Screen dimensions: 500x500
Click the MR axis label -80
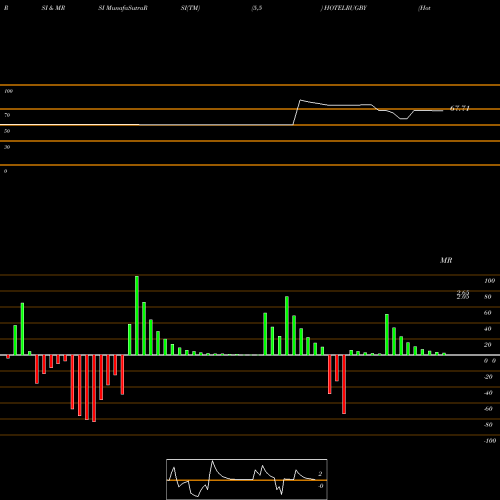tap(488, 425)
